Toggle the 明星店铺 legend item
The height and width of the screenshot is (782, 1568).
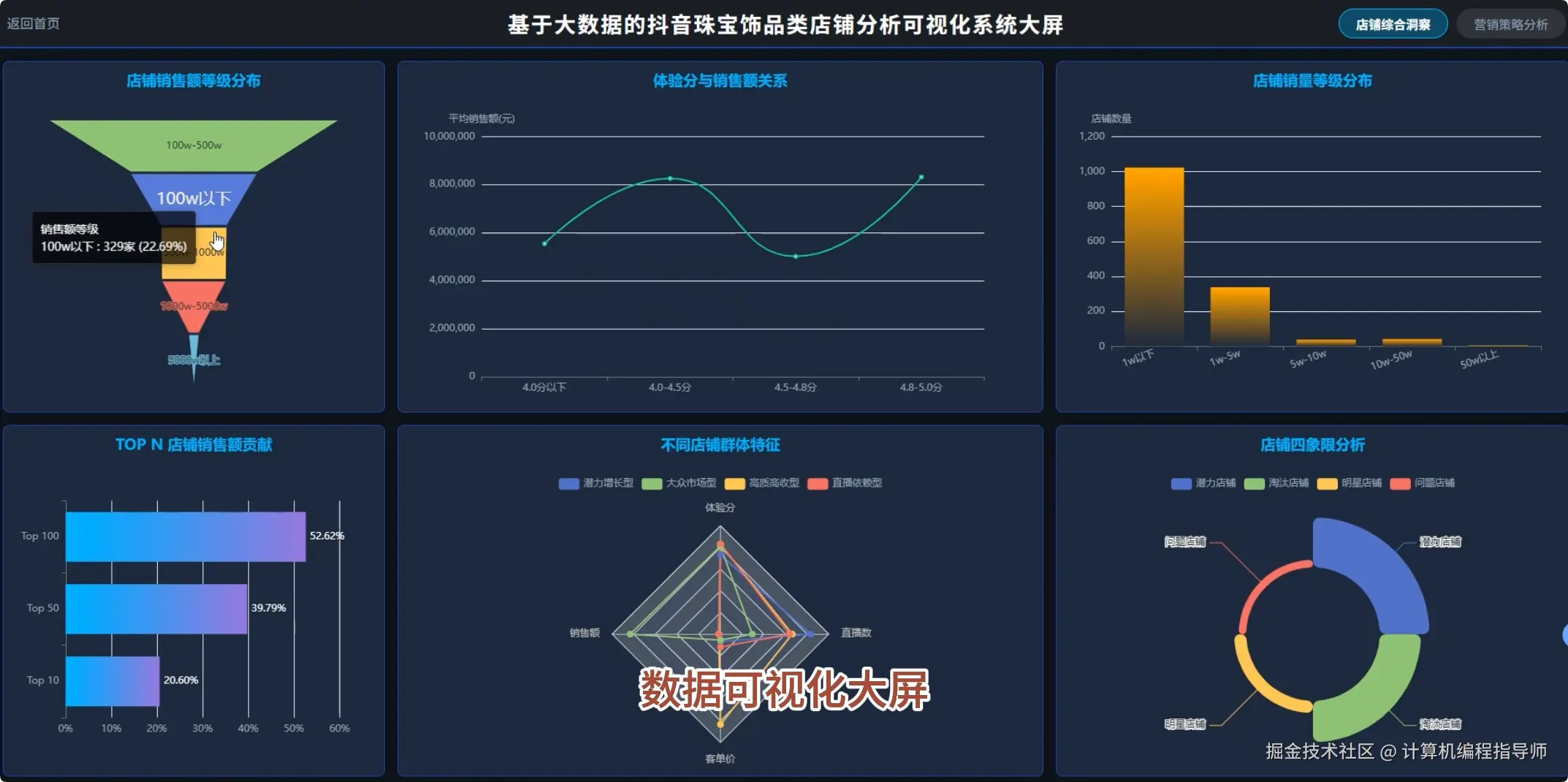1350,483
